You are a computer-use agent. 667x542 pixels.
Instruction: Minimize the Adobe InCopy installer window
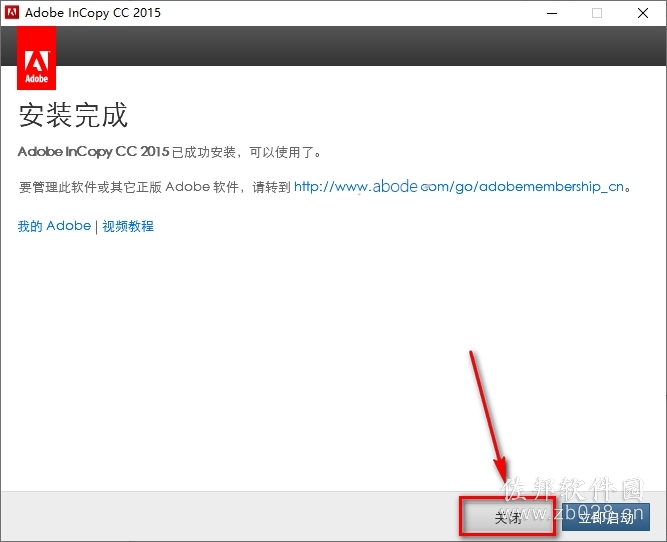pos(552,13)
